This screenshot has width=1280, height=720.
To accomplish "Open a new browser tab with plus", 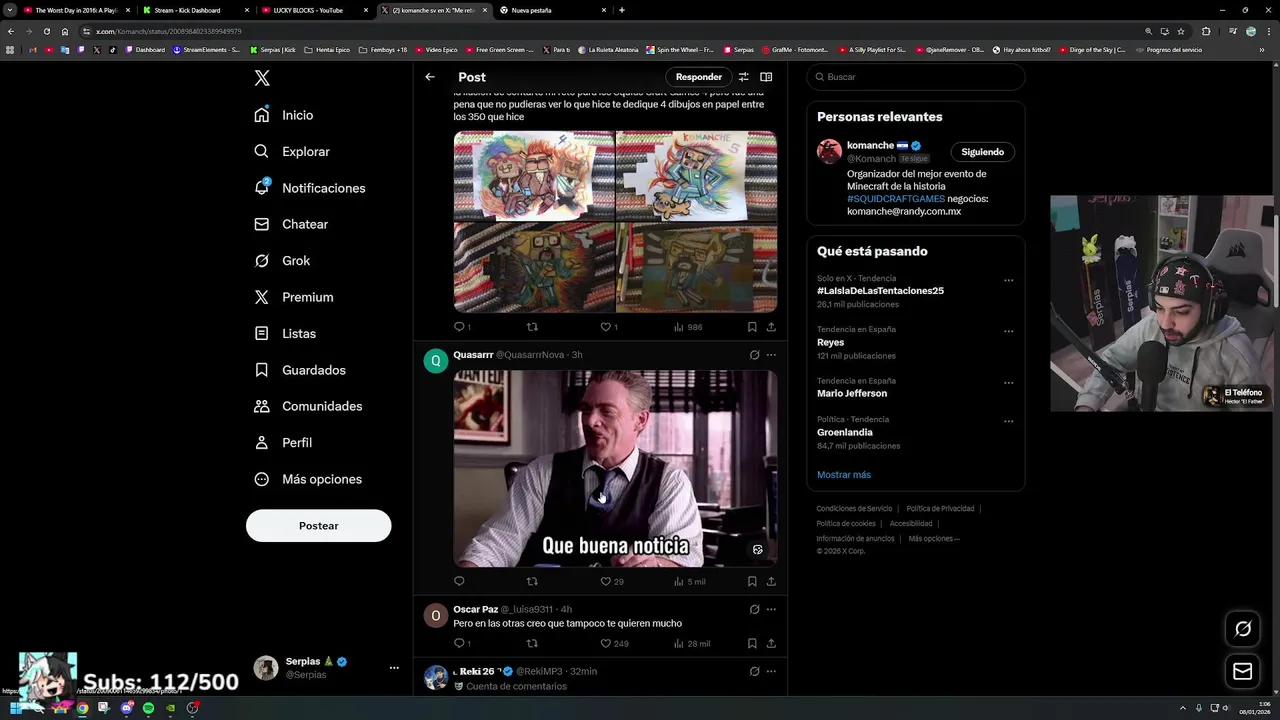I will pyautogui.click(x=622, y=10).
